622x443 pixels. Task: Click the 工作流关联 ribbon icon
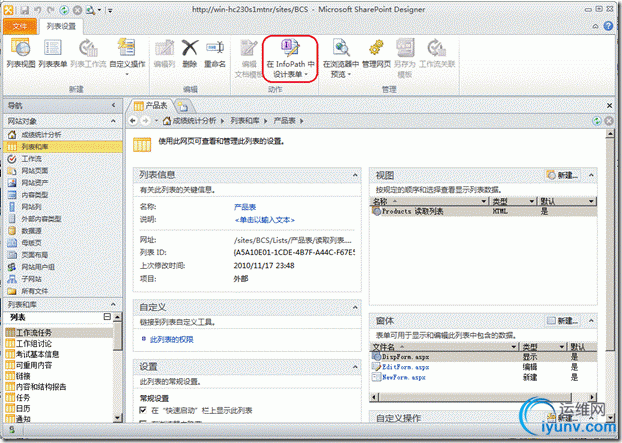[x=437, y=53]
